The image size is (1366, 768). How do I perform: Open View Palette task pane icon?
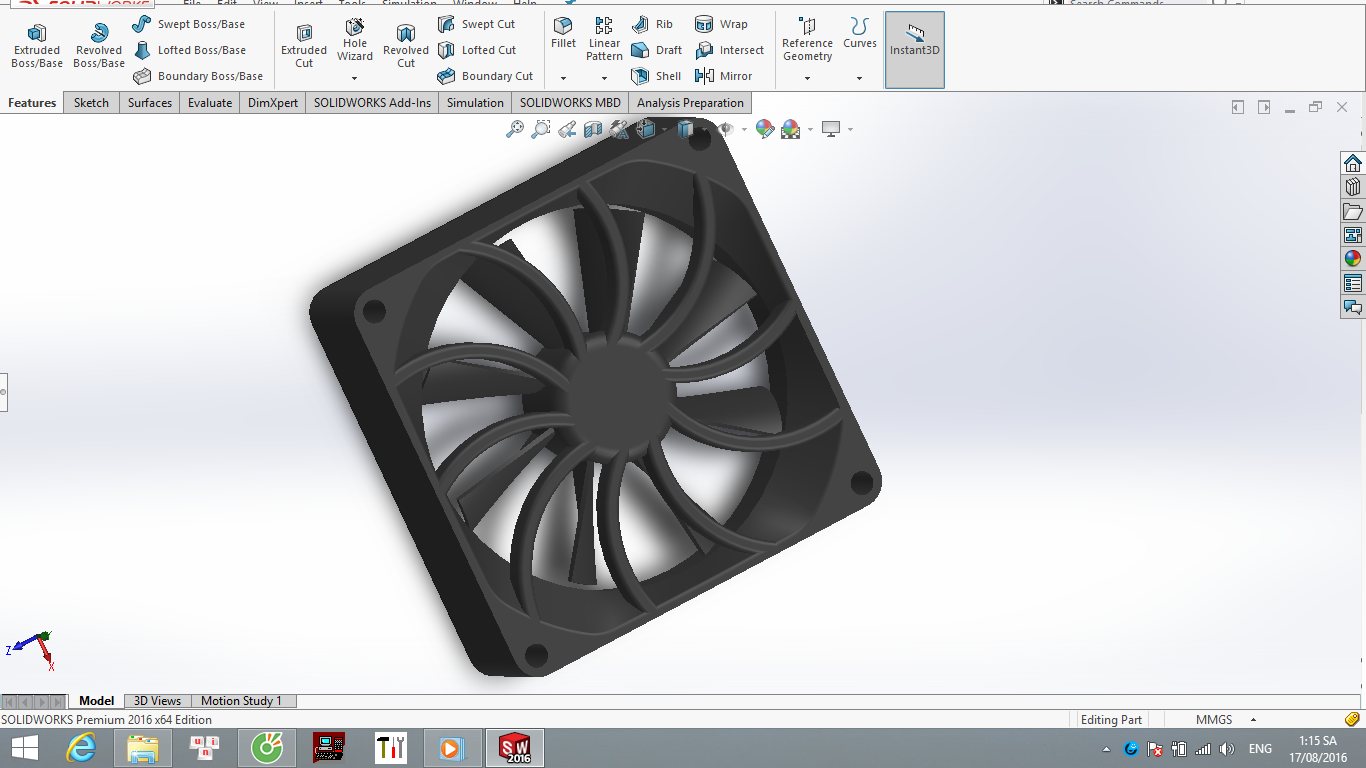(x=1353, y=235)
